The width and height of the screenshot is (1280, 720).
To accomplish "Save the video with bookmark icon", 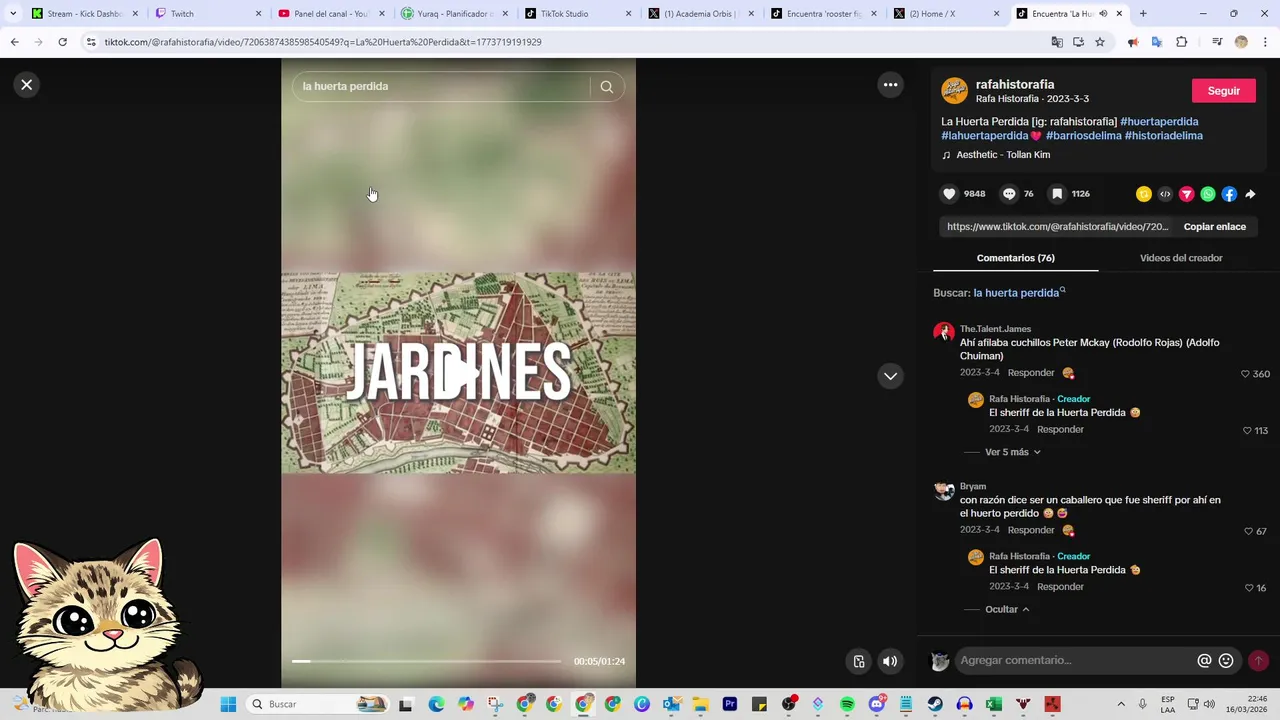I will pos(1056,194).
